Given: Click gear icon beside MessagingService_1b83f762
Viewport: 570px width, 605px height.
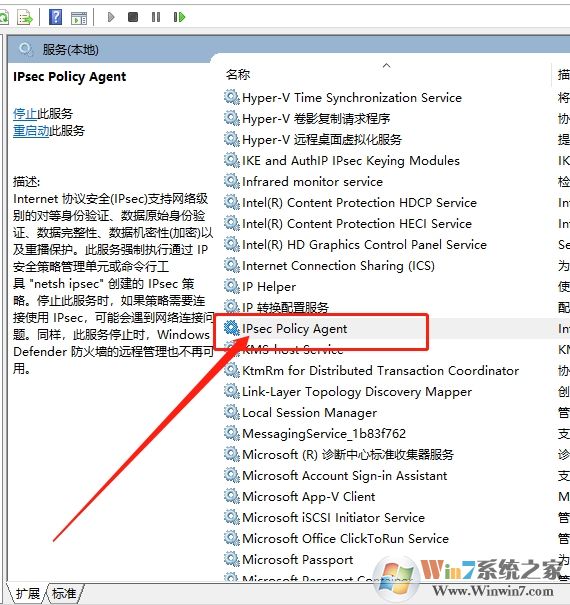Looking at the screenshot, I should pos(232,433).
